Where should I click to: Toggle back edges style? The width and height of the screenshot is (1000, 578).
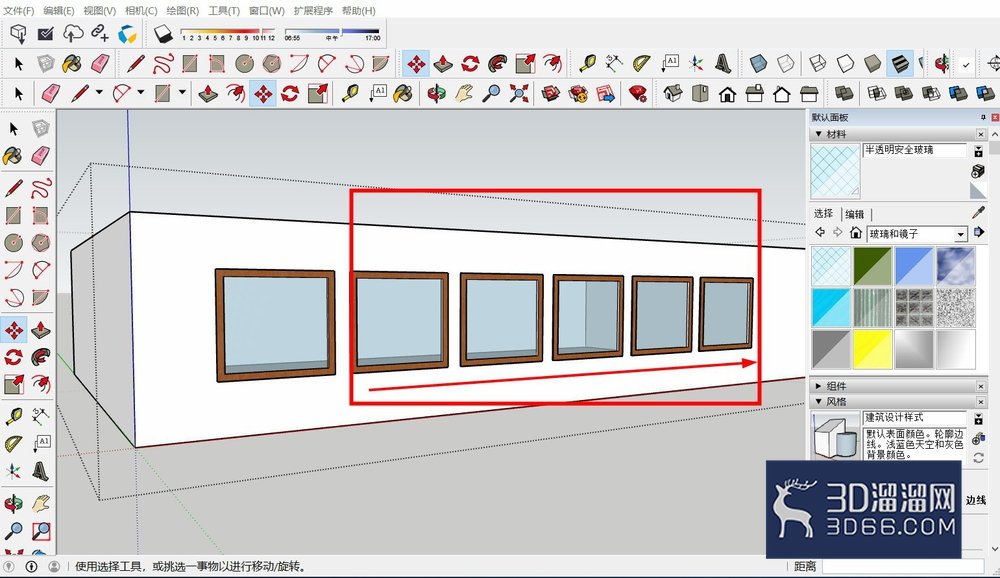786,63
